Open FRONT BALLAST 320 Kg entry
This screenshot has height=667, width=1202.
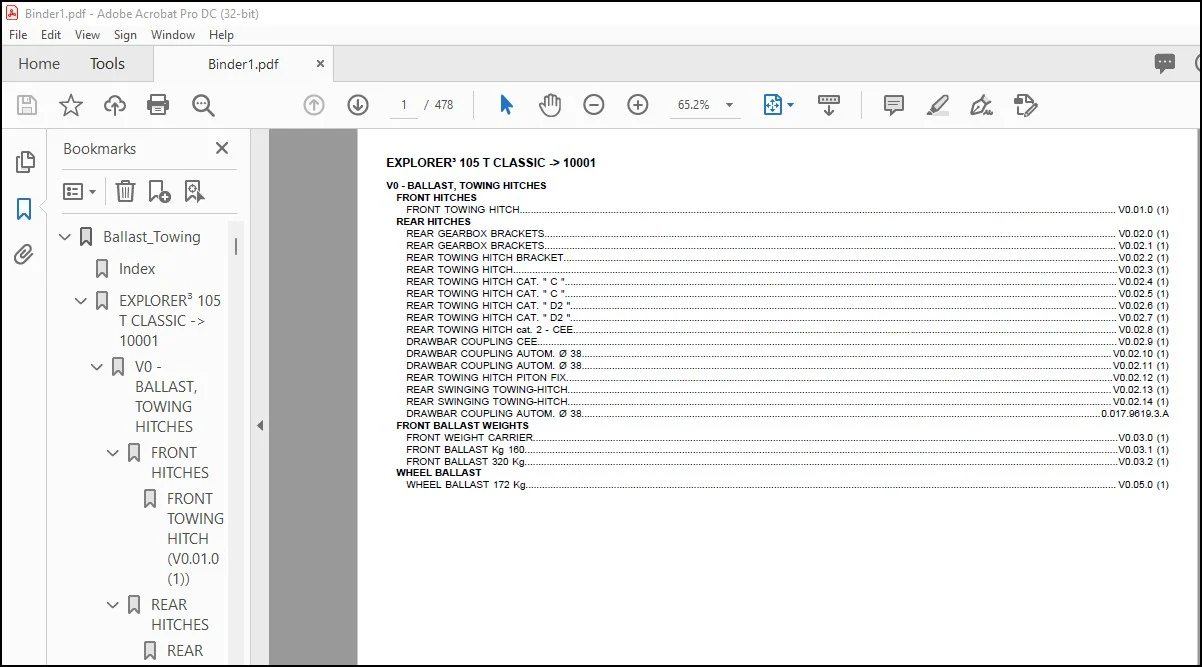click(787, 462)
